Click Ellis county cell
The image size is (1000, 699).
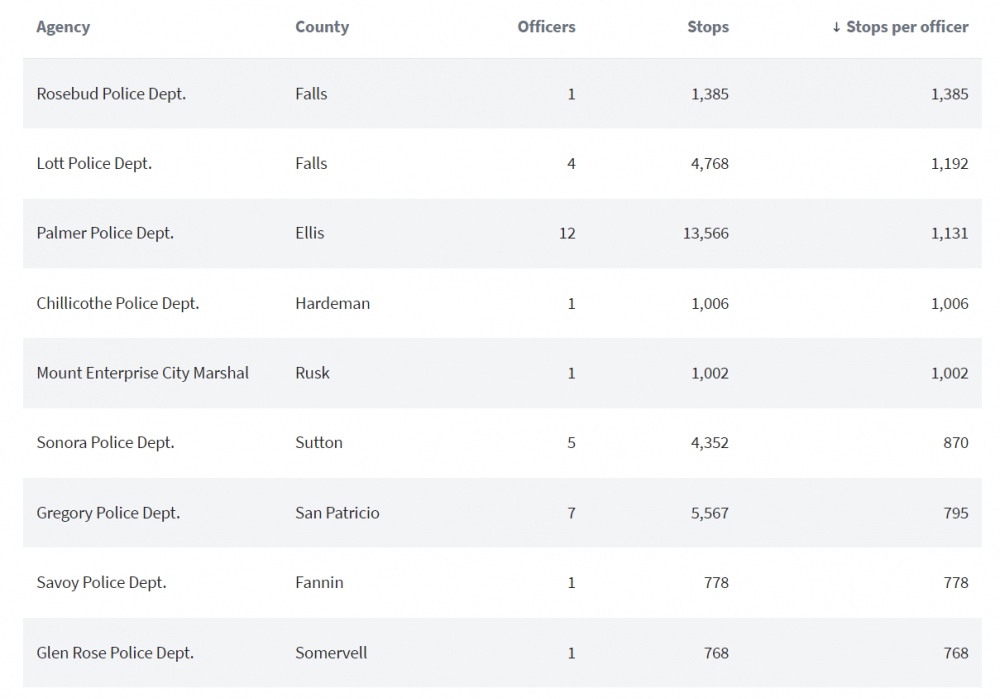click(x=310, y=233)
